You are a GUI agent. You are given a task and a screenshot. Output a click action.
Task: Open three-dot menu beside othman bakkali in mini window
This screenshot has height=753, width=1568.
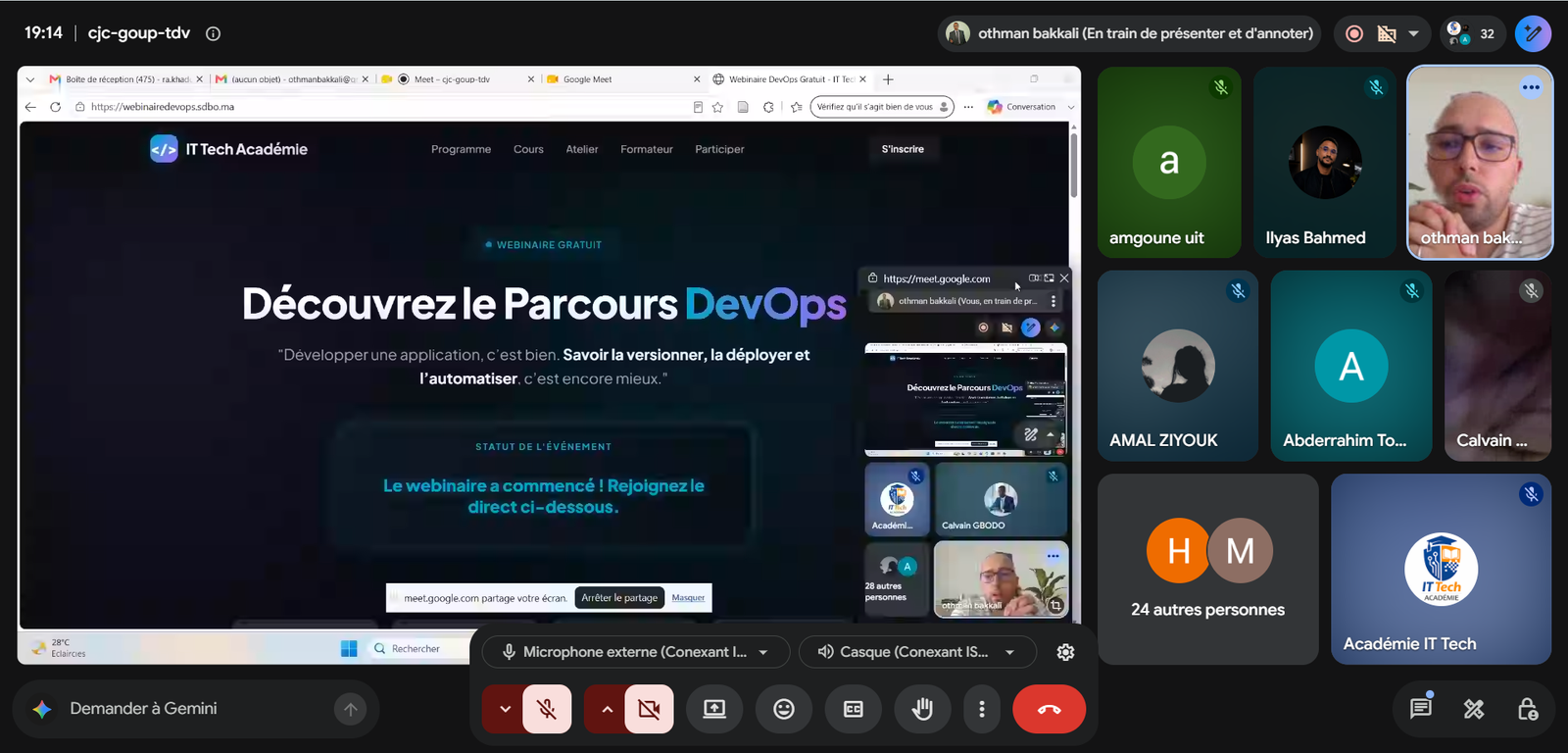coord(1053,301)
